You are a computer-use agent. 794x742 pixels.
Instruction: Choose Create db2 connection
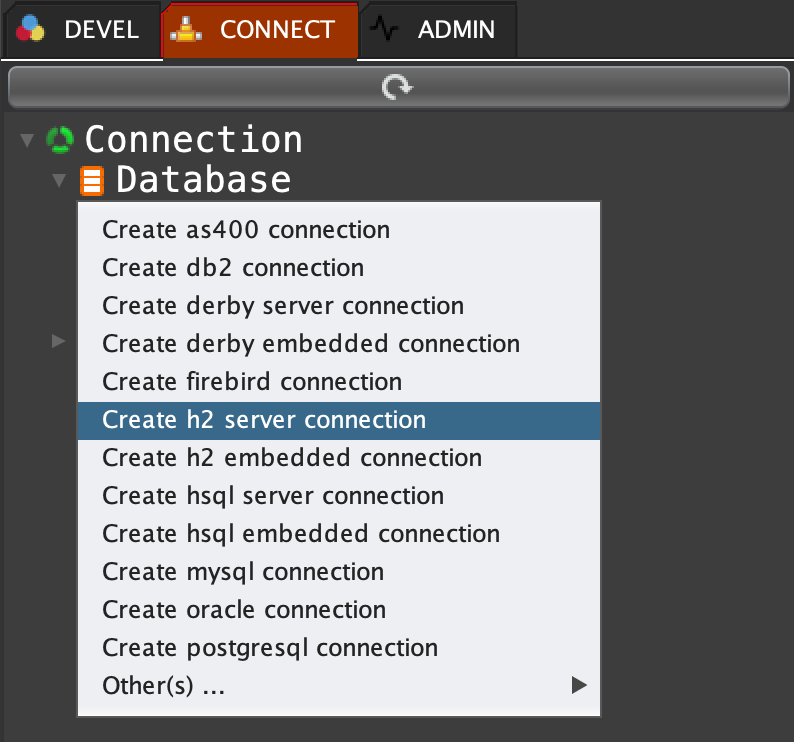(x=233, y=268)
